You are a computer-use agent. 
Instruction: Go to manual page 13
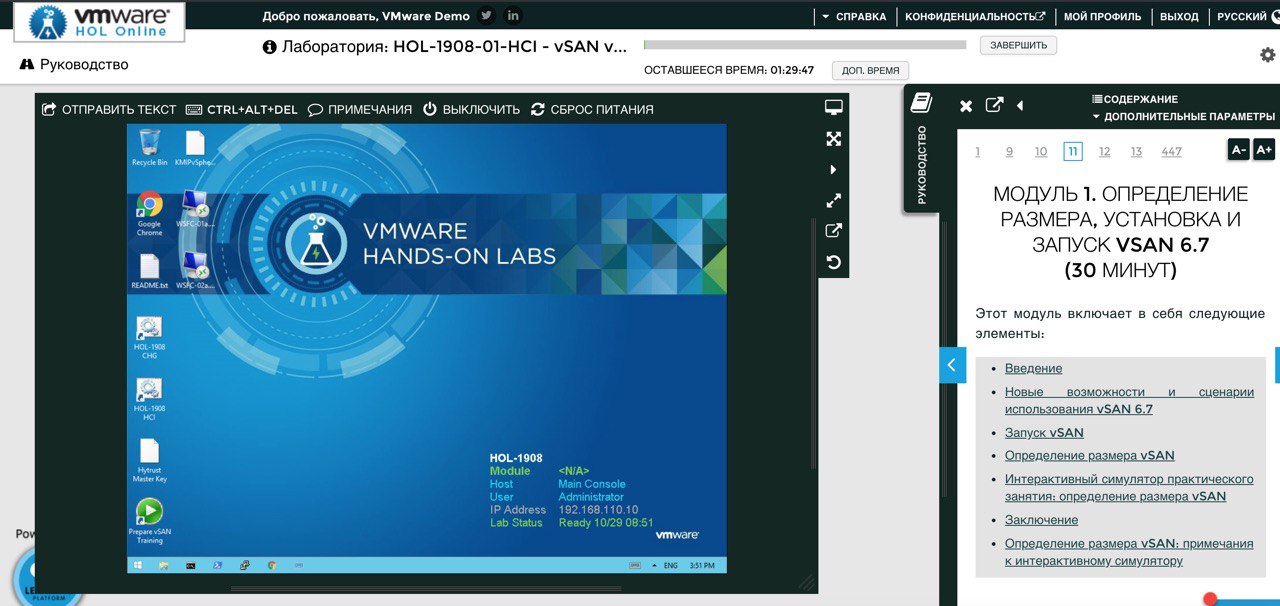(1136, 152)
